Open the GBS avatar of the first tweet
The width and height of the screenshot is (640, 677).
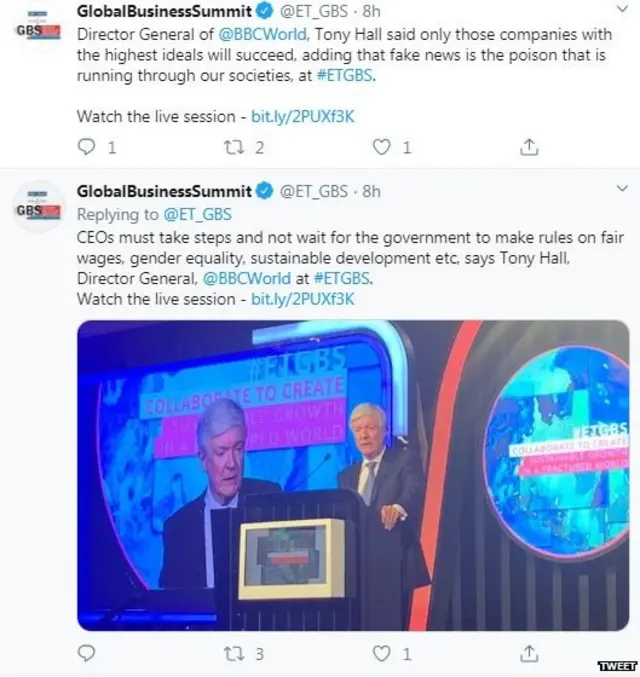pyautogui.click(x=38, y=27)
